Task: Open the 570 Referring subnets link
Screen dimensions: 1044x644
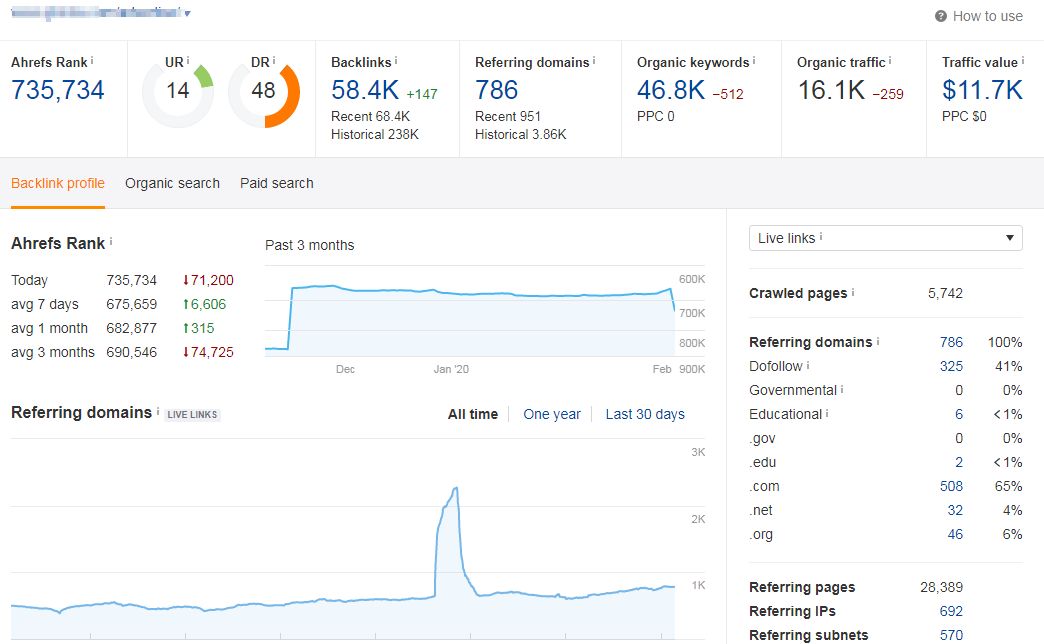Action: [x=951, y=635]
